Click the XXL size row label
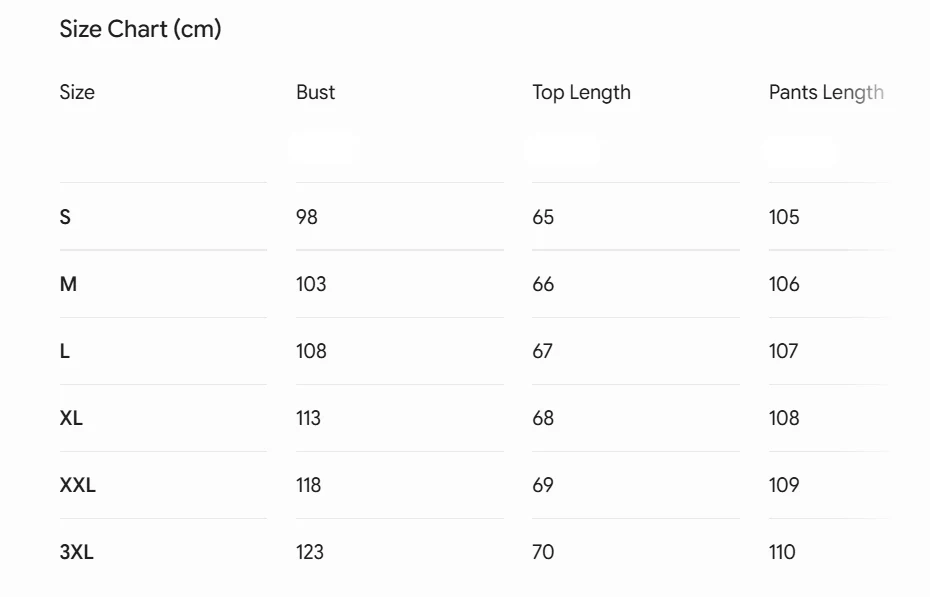The height and width of the screenshot is (597, 930). (78, 485)
